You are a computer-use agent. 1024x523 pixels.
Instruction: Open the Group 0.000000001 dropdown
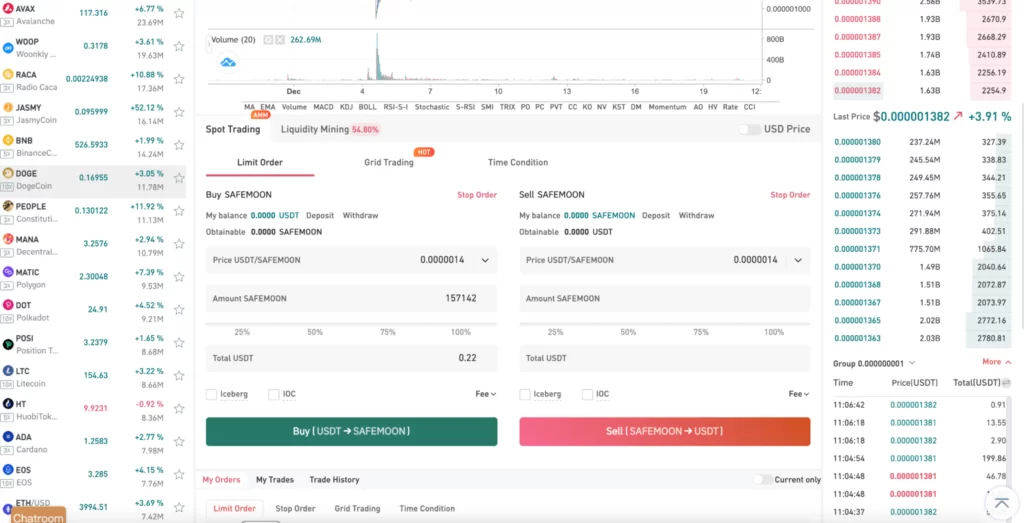click(874, 363)
